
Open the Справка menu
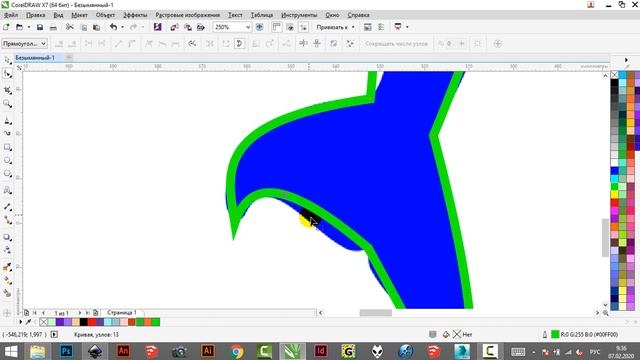(x=358, y=15)
